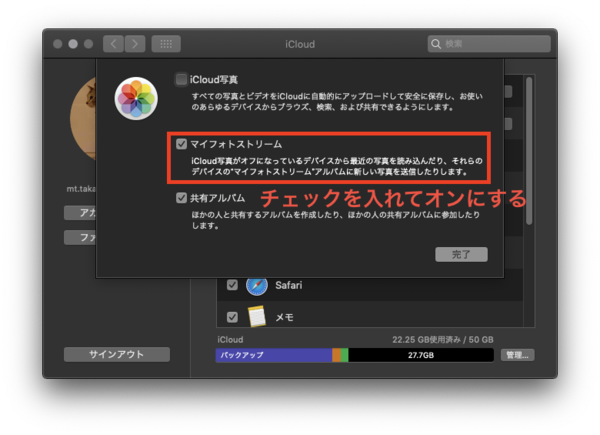
Task: Click the orange storage bar segment
Action: click(336, 355)
